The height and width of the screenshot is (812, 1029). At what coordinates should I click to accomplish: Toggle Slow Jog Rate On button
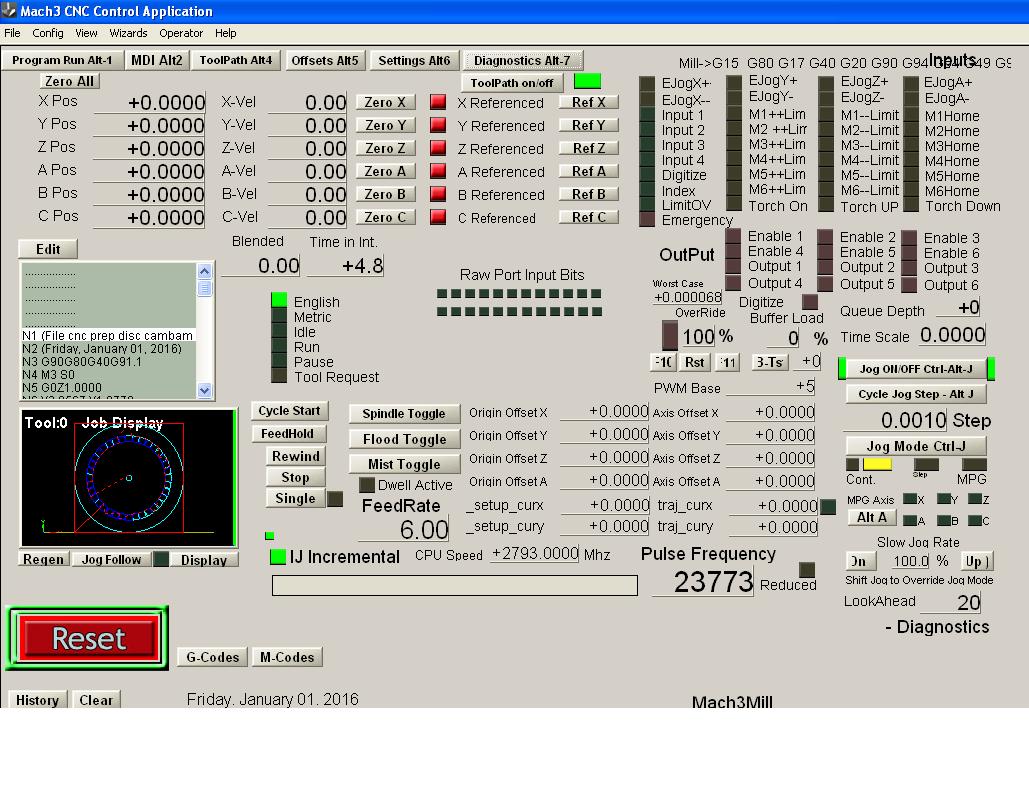(859, 561)
